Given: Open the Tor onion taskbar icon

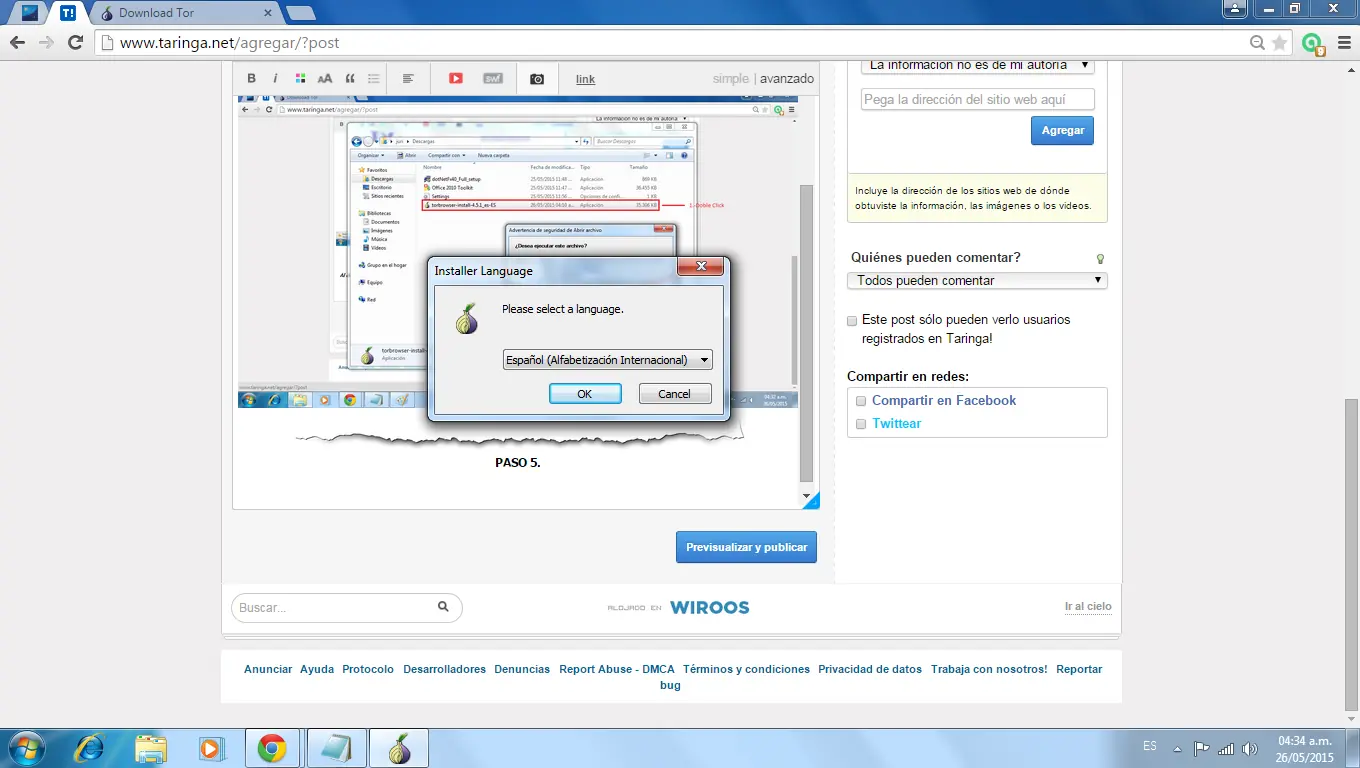Looking at the screenshot, I should pos(399,748).
